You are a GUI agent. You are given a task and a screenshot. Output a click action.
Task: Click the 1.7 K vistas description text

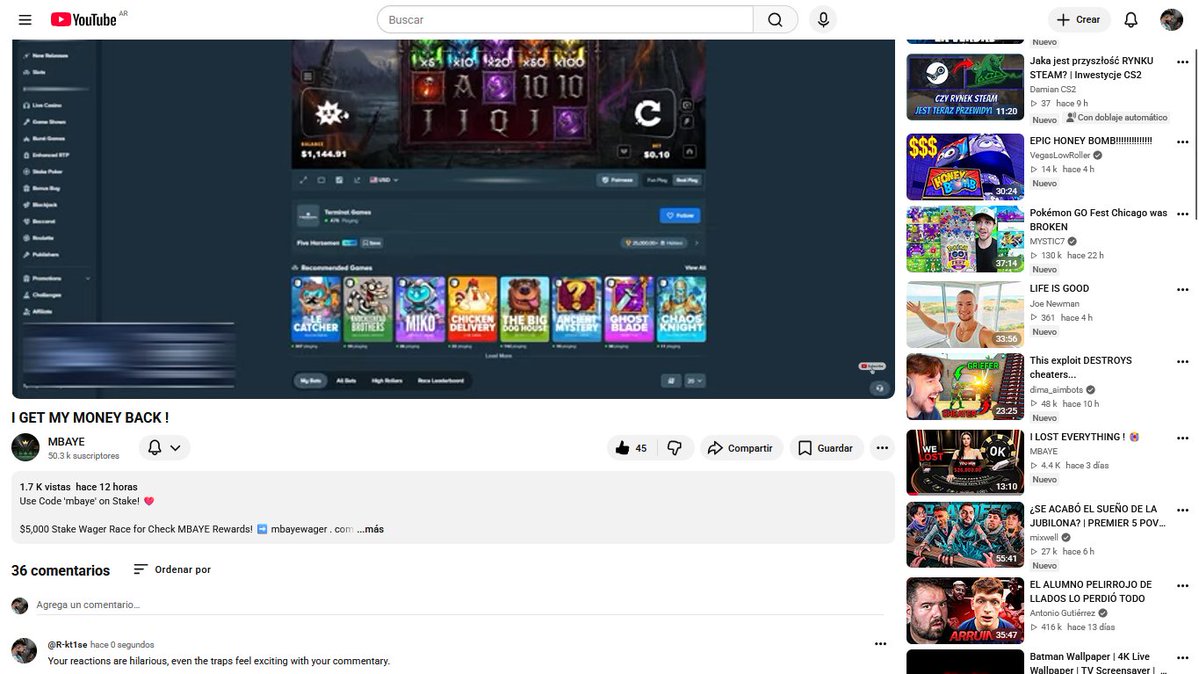pyautogui.click(x=45, y=487)
